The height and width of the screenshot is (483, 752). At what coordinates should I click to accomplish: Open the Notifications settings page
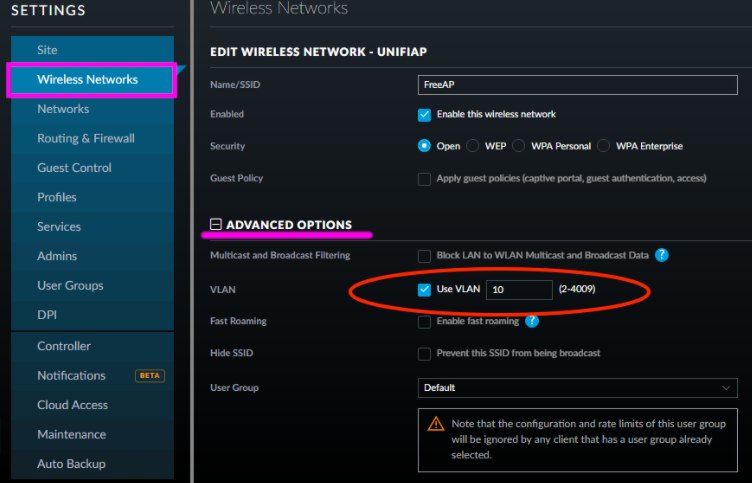click(92, 376)
